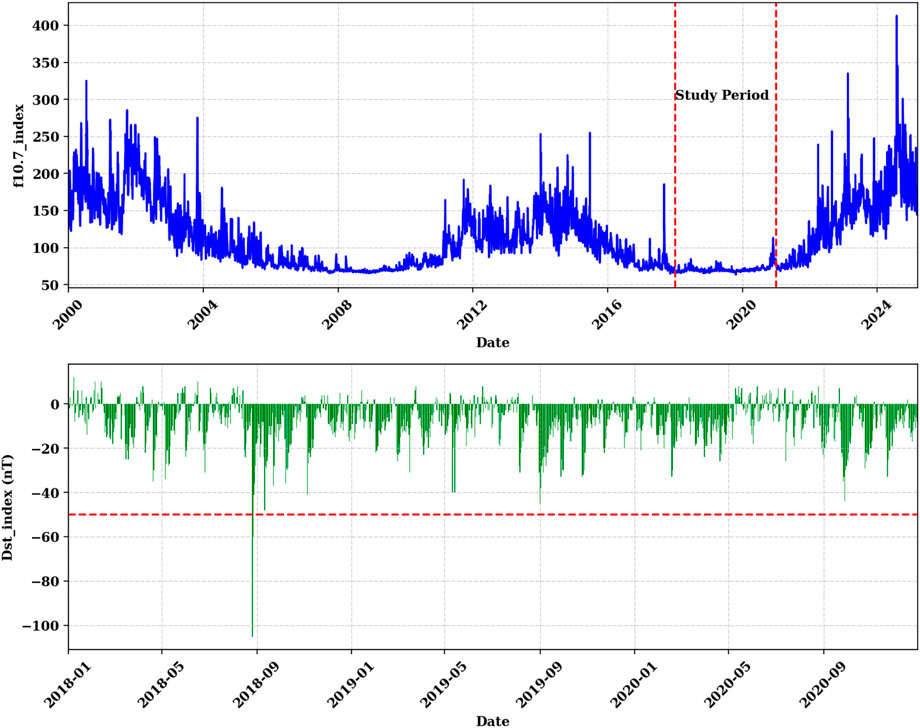This screenshot has height=728, width=920.
Task: Select the -60 tick on the Dst axis
Action: [44, 537]
